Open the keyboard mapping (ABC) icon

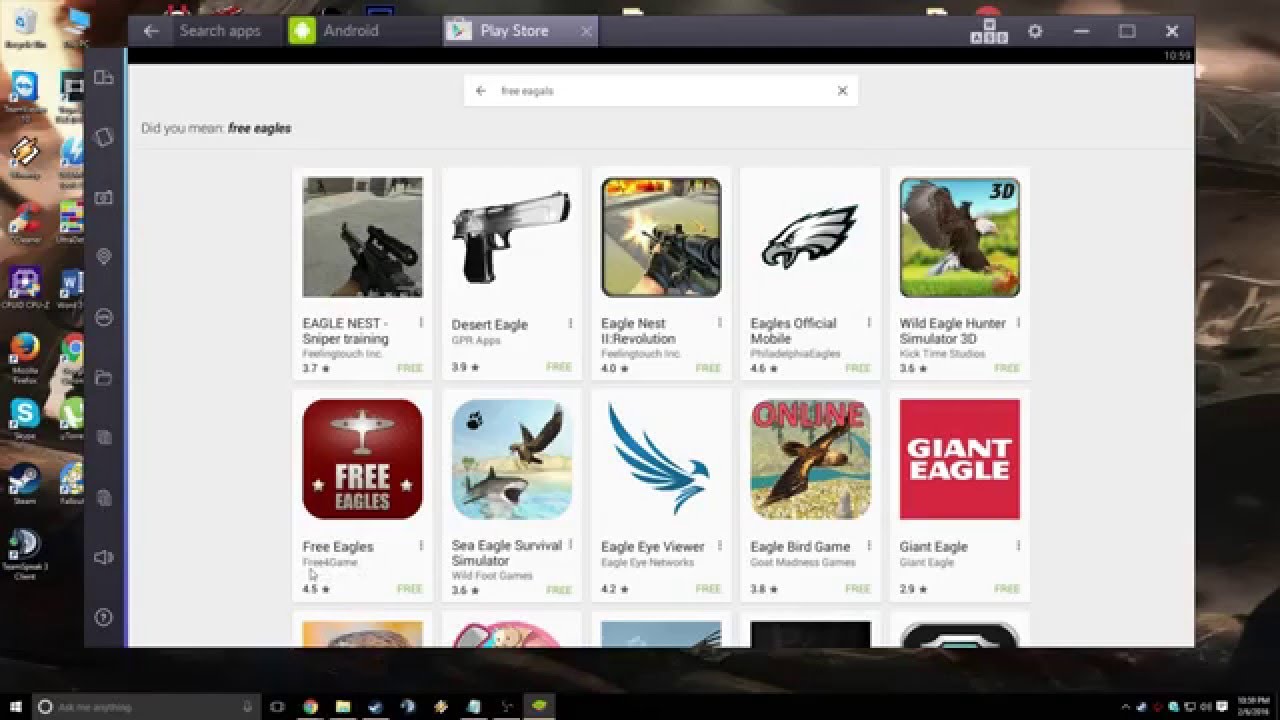pos(989,31)
